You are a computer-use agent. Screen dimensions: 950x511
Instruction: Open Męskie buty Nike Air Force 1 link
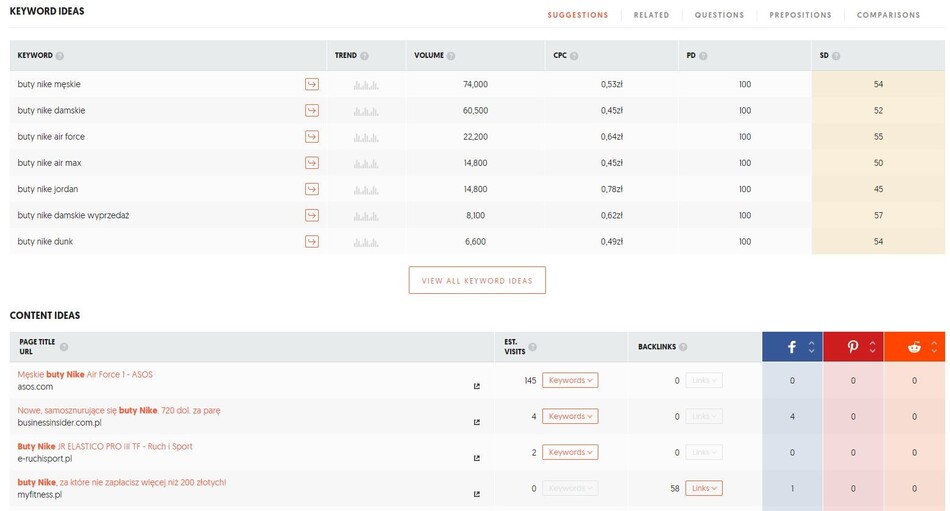pos(85,374)
